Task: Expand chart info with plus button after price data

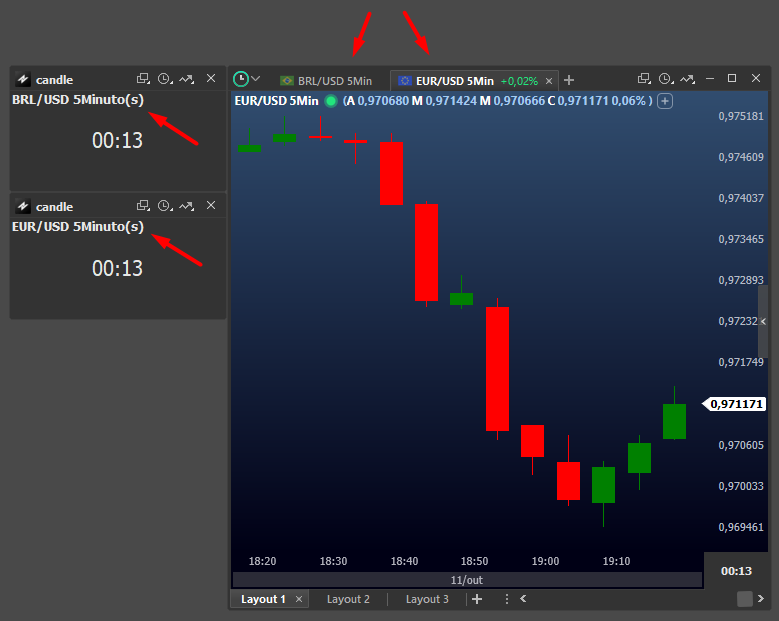Action: [x=665, y=101]
